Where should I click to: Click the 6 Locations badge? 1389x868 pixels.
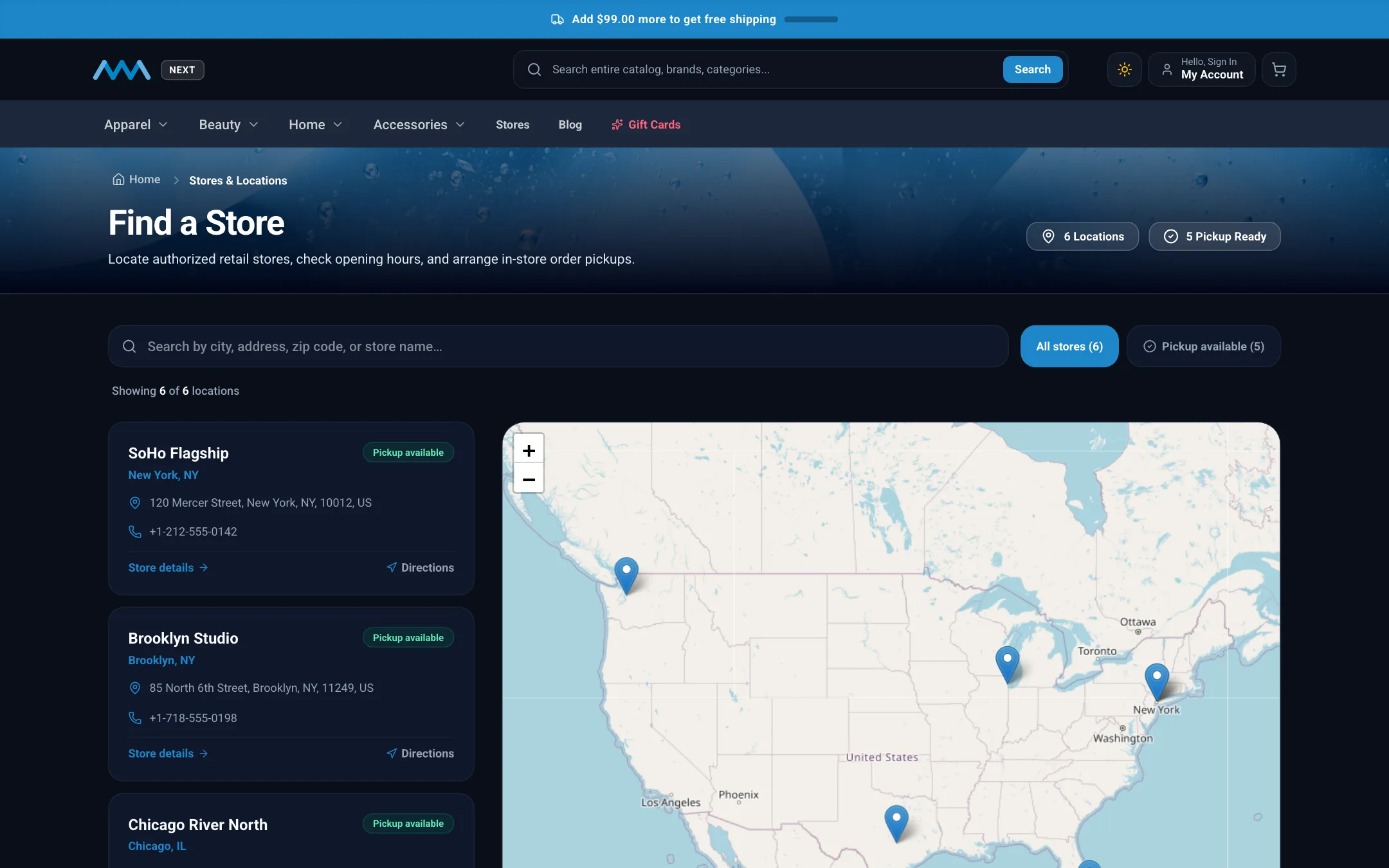click(1082, 237)
